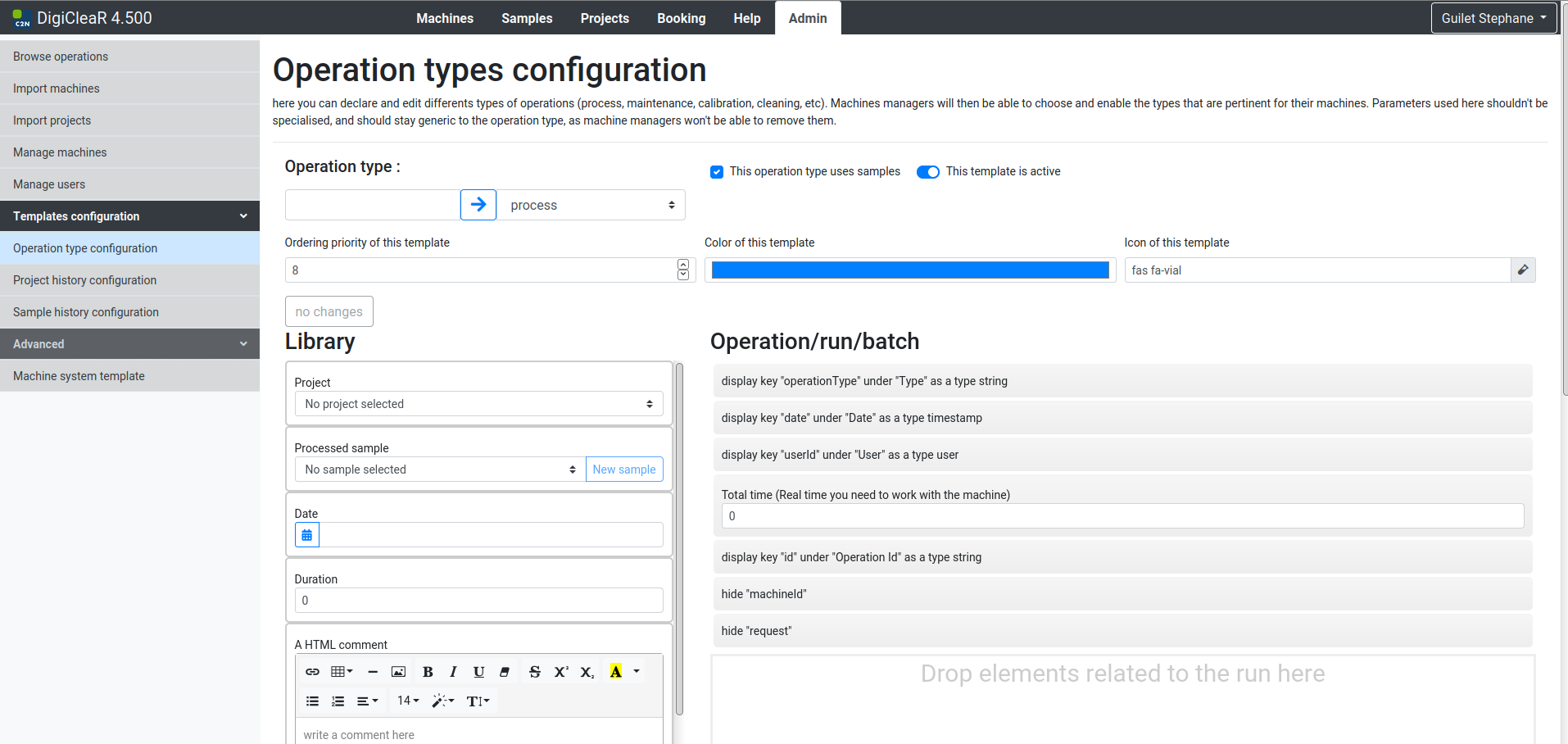Insert a picture using the image icon
The height and width of the screenshot is (744, 1568).
(398, 672)
